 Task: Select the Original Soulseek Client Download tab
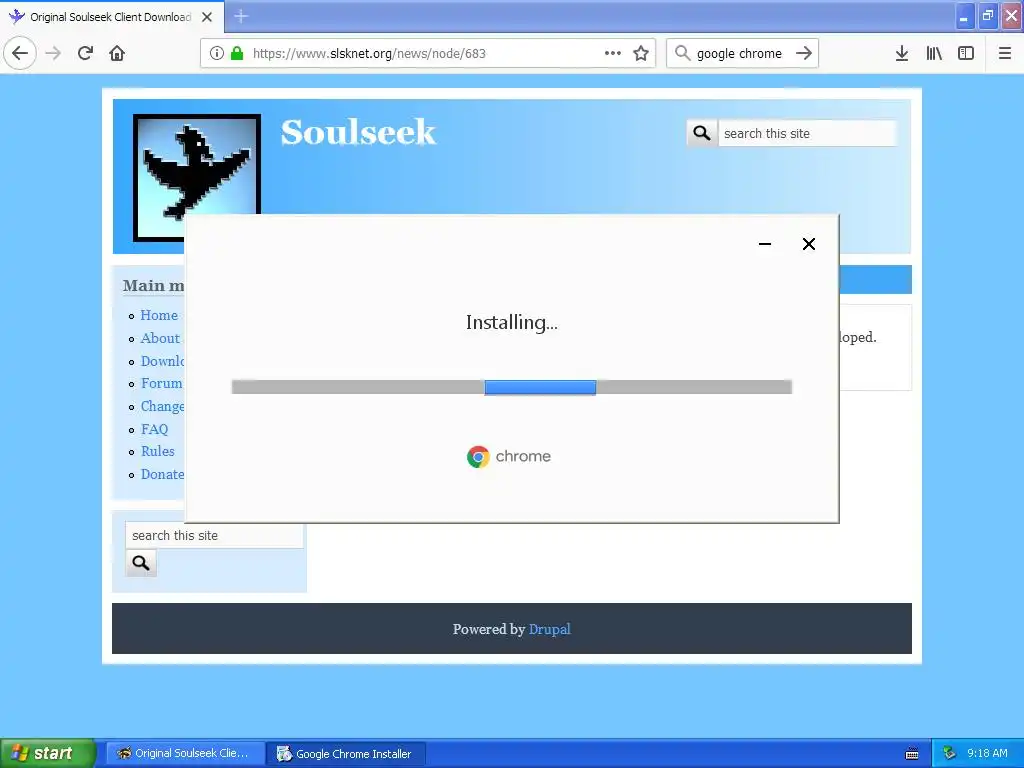(x=111, y=16)
